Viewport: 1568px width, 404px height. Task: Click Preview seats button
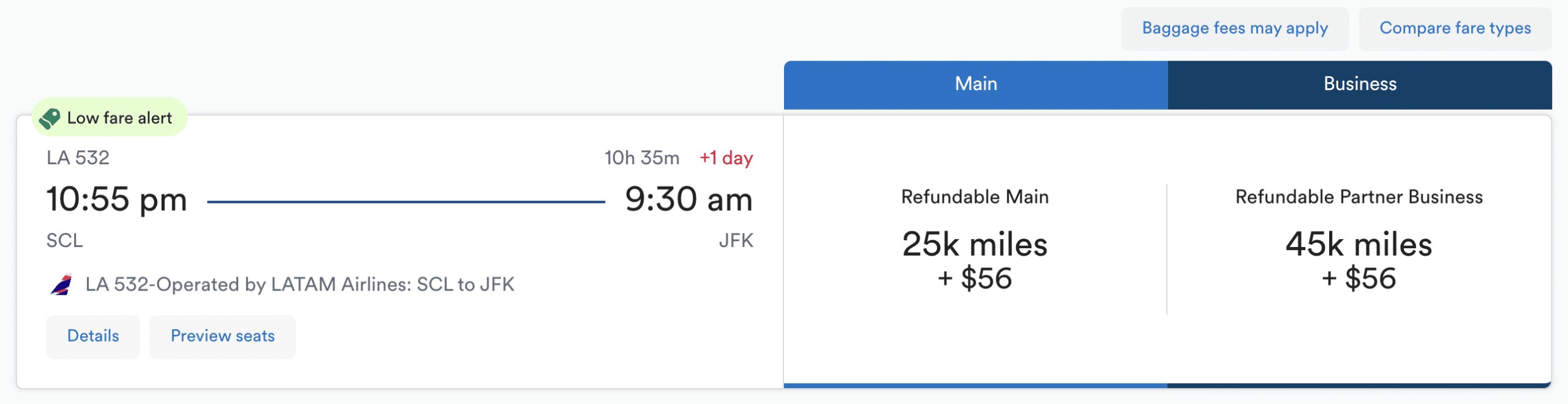[x=222, y=336]
